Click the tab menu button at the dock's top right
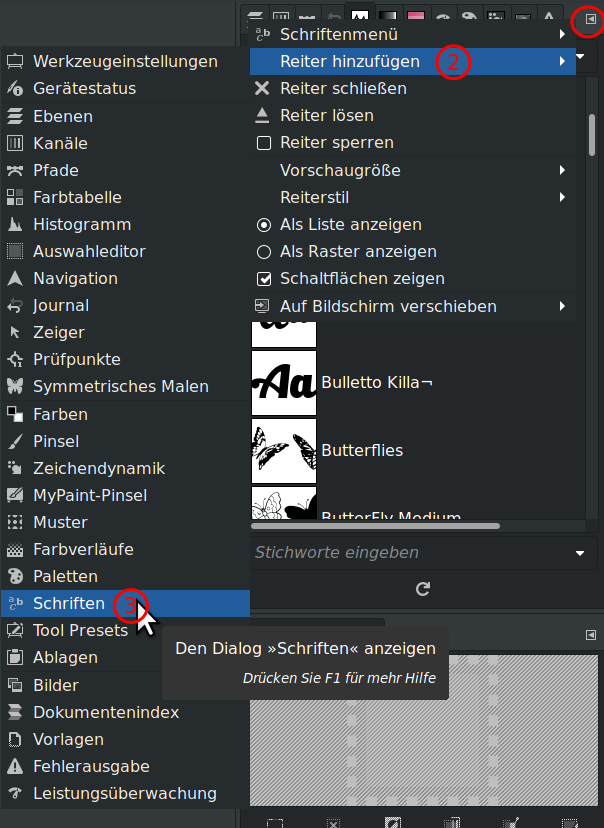The width and height of the screenshot is (604, 828). click(591, 20)
